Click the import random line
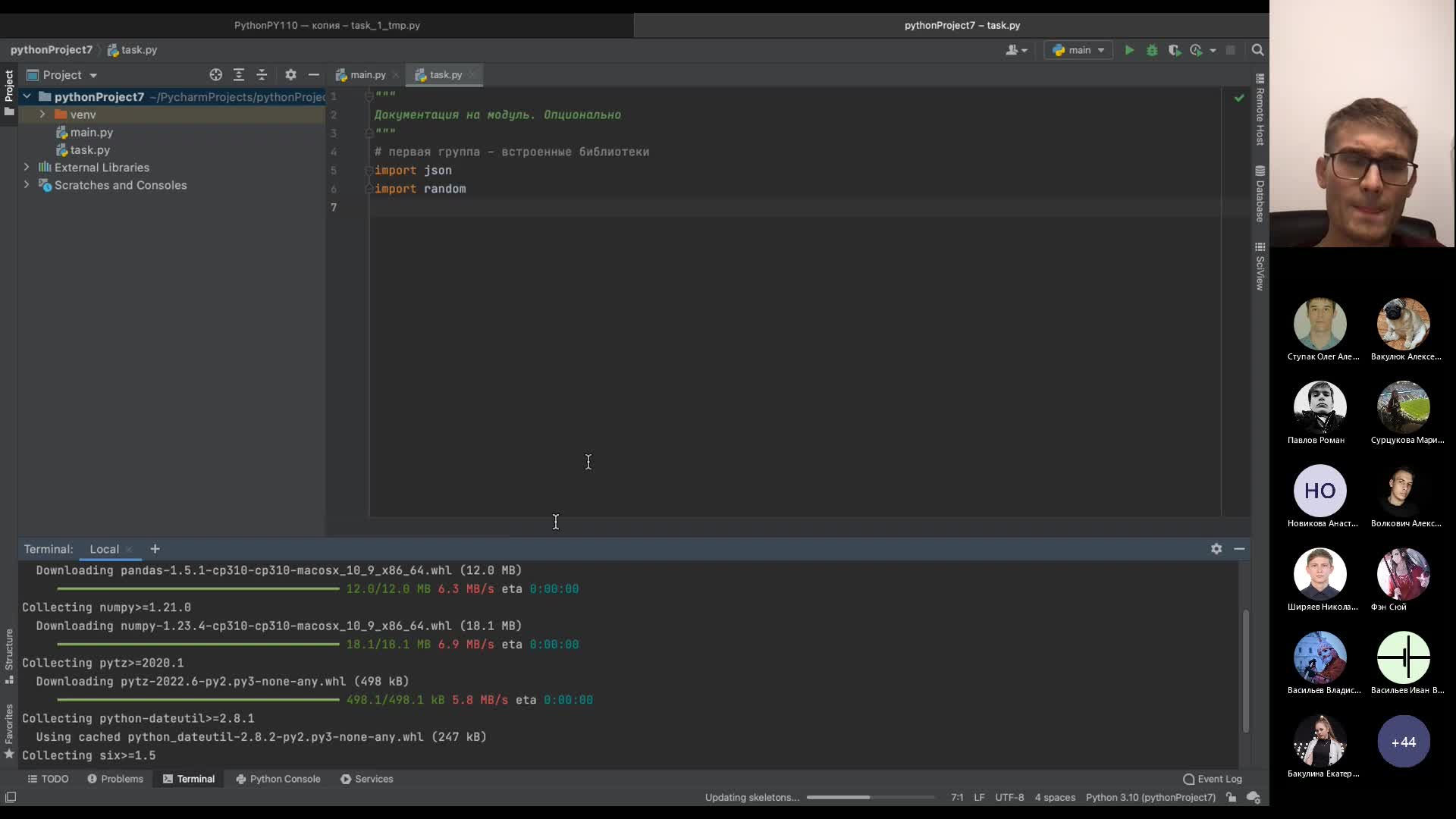 (420, 189)
